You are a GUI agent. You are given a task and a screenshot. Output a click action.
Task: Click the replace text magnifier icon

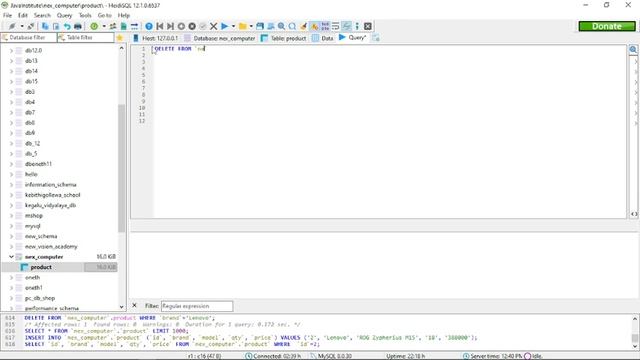[292, 26]
